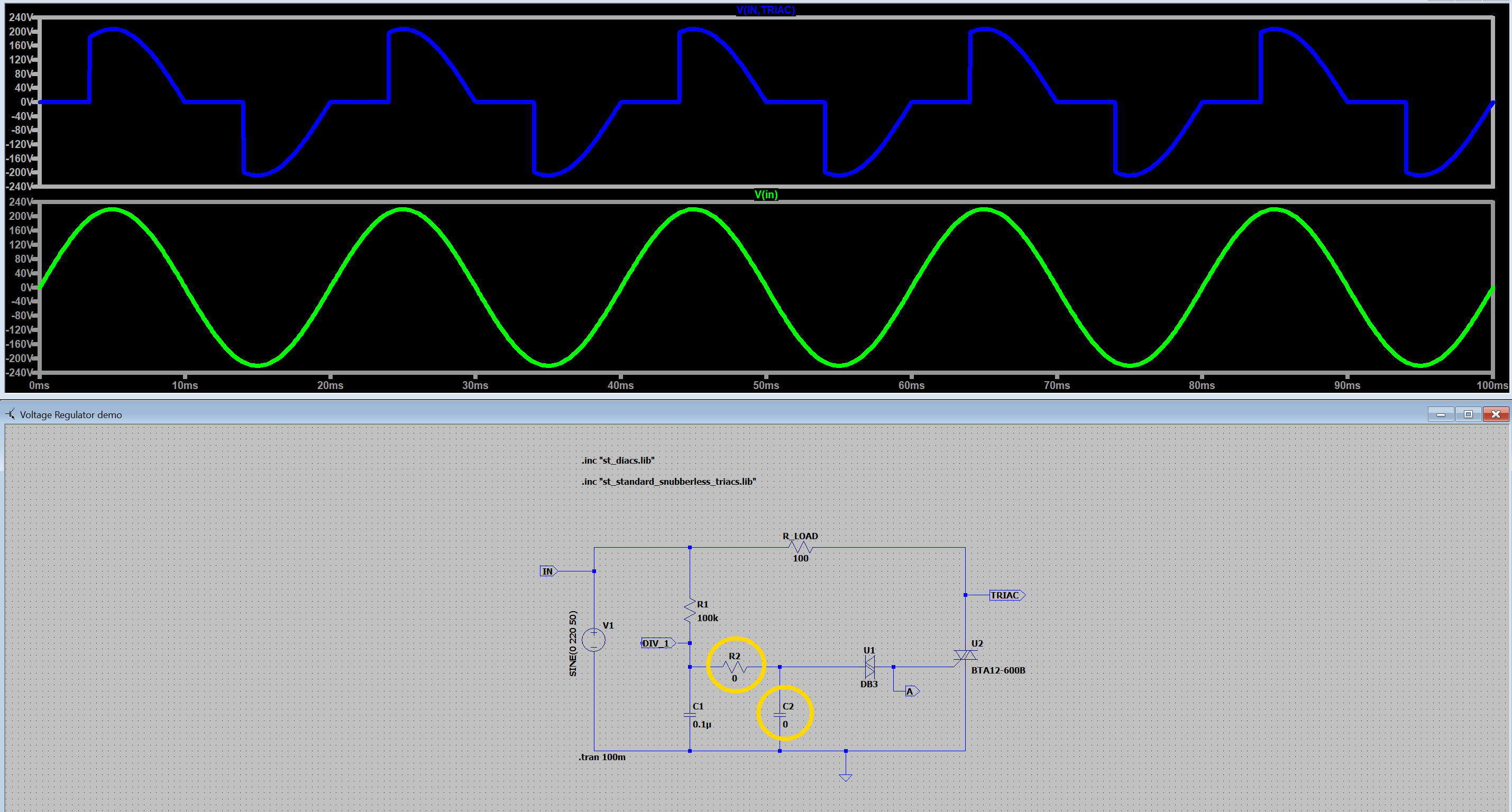
Task: Click the SINE(0 220 50) source value
Action: tap(573, 643)
